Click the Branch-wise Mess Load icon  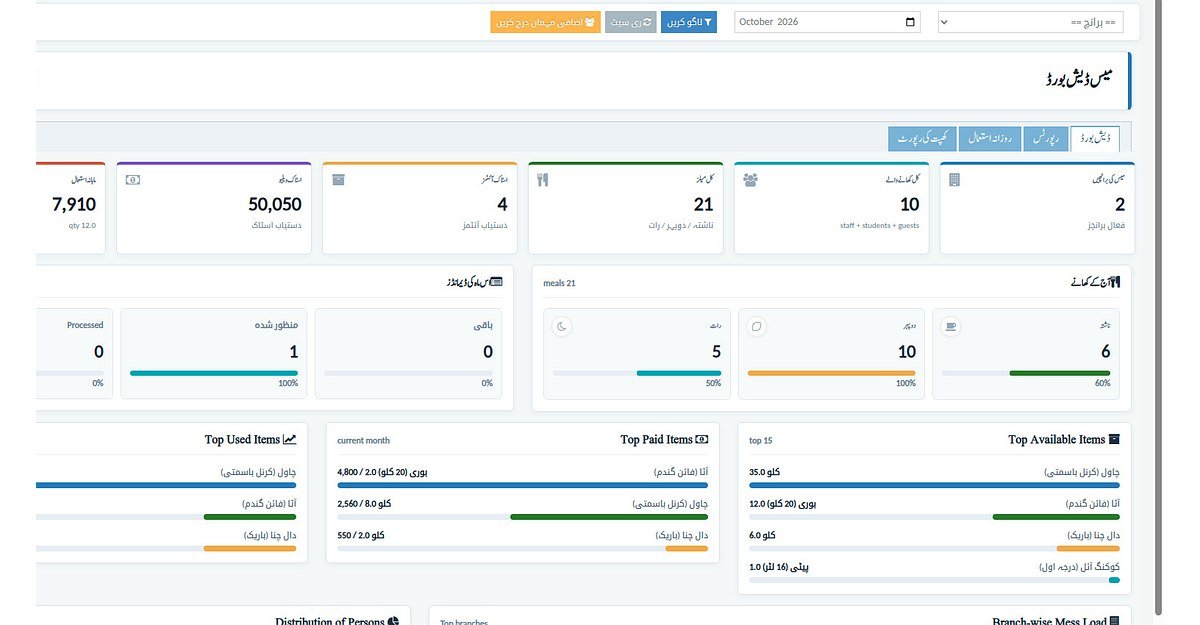coord(1114,621)
